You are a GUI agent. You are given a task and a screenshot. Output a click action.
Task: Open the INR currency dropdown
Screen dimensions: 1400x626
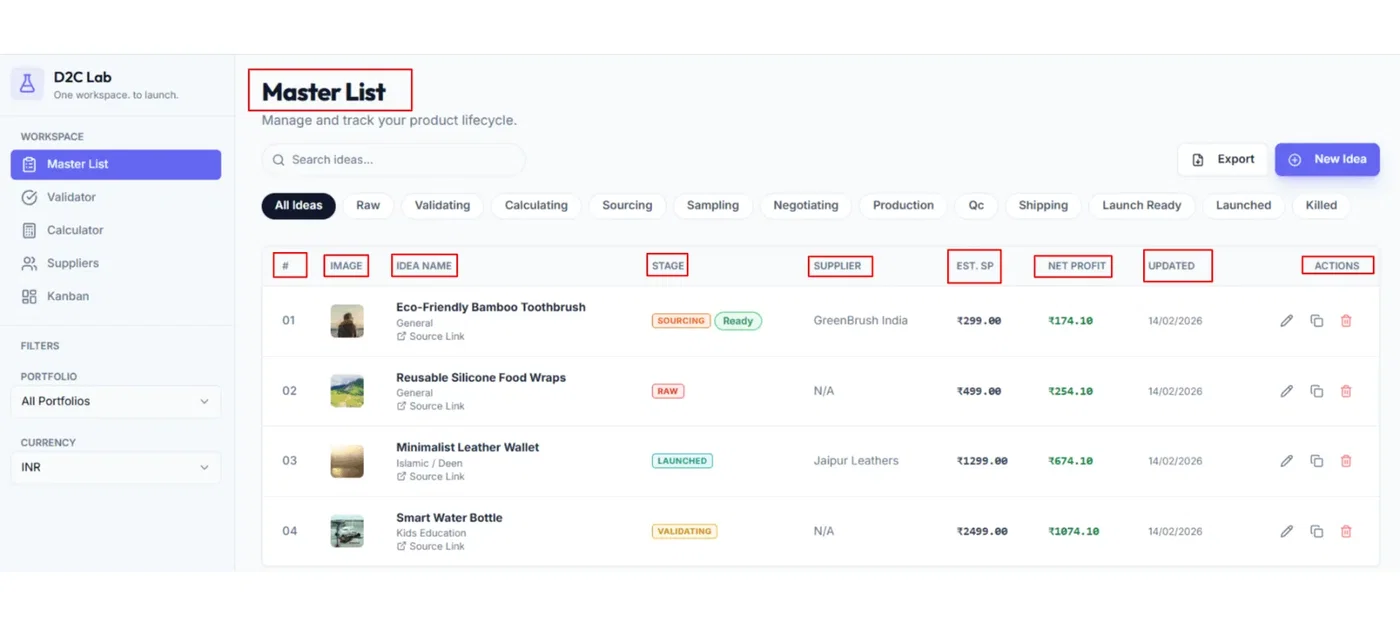(x=116, y=467)
